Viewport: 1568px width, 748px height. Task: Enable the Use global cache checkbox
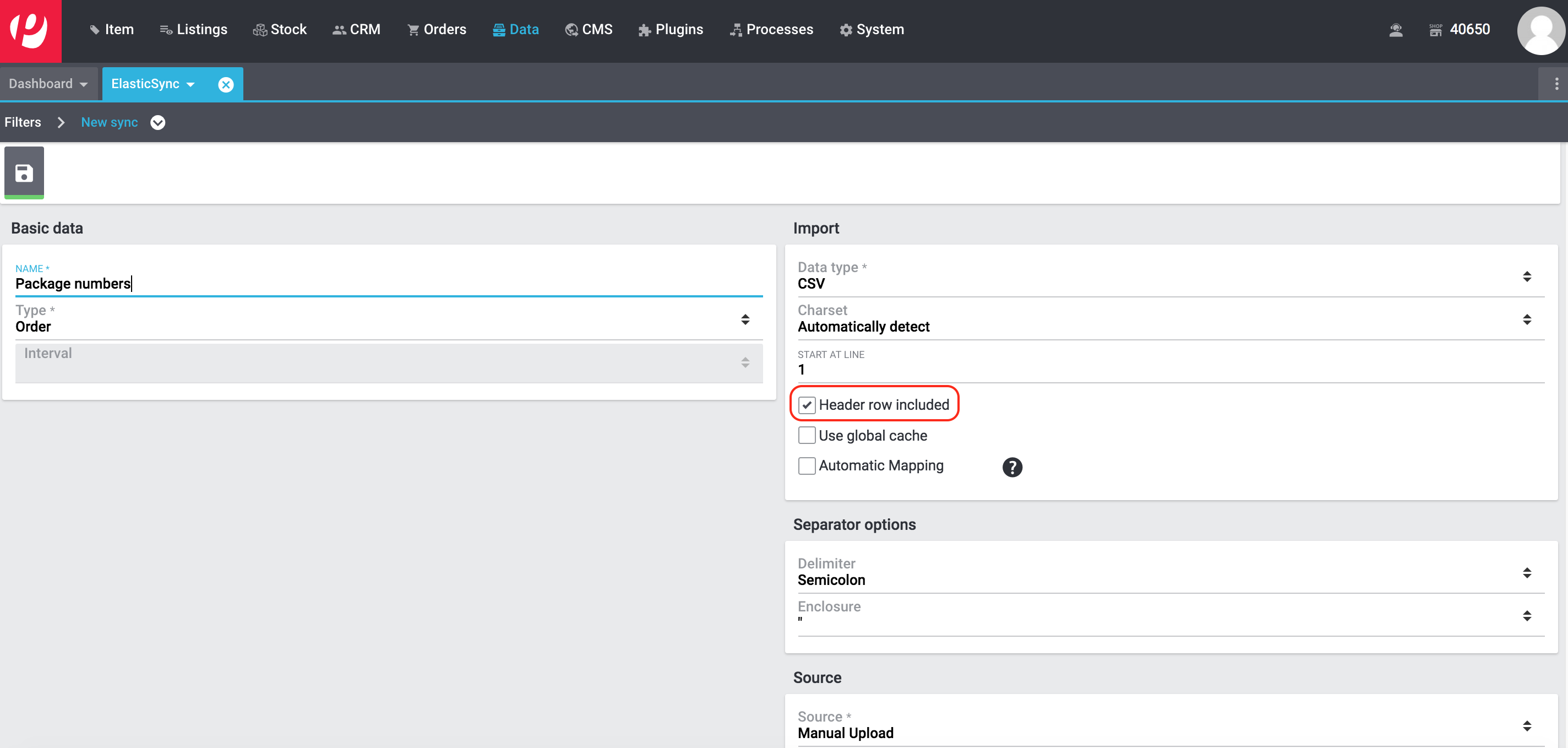pos(807,436)
